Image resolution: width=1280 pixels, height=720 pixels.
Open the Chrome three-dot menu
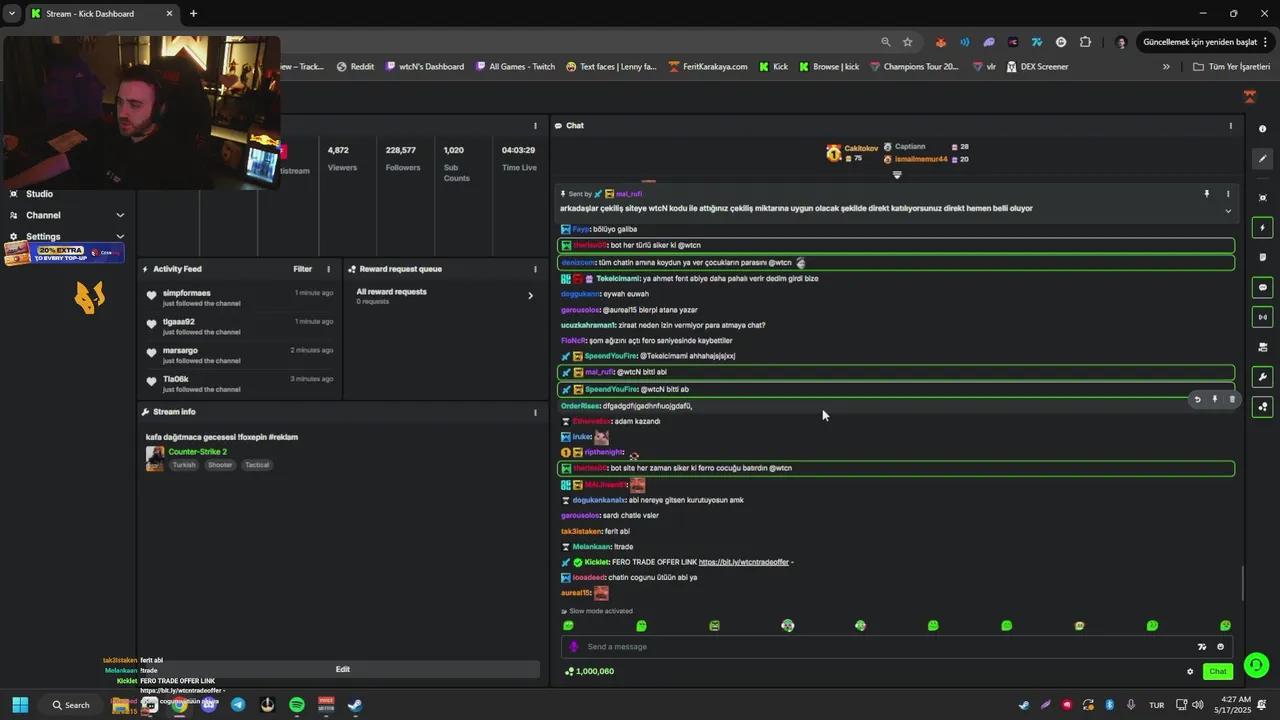click(x=1266, y=42)
